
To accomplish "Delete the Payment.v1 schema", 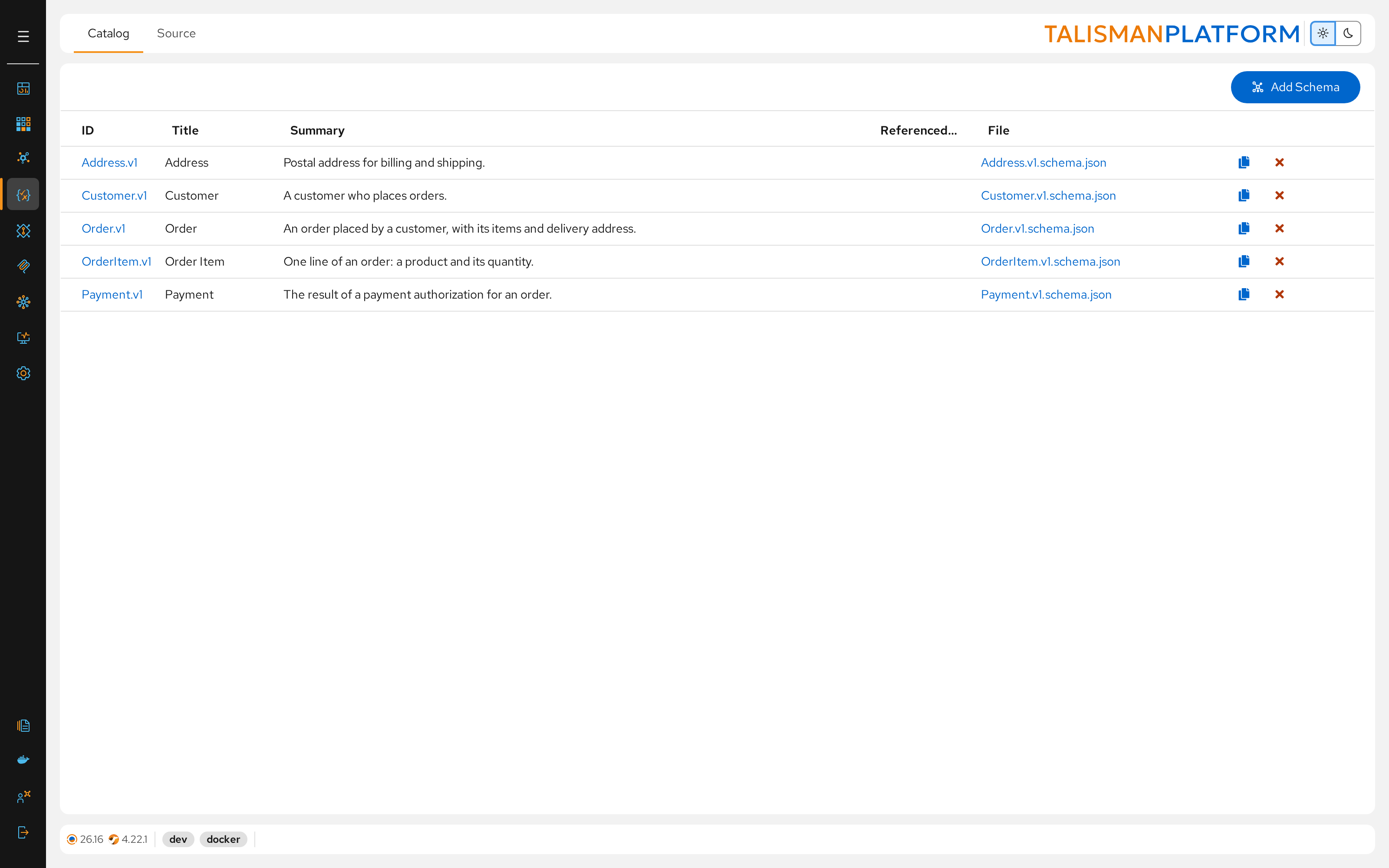I will pyautogui.click(x=1279, y=295).
